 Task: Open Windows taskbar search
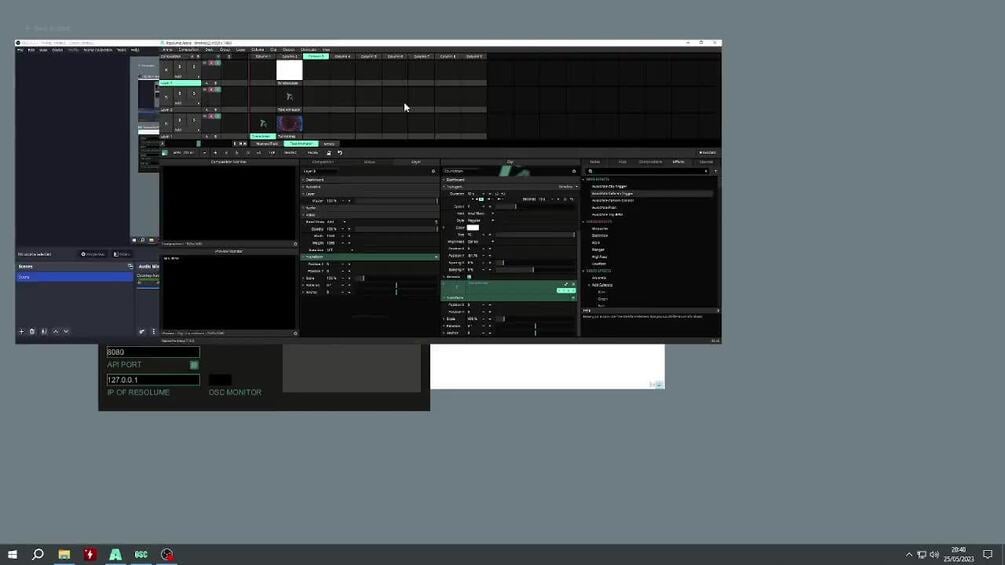[38, 554]
